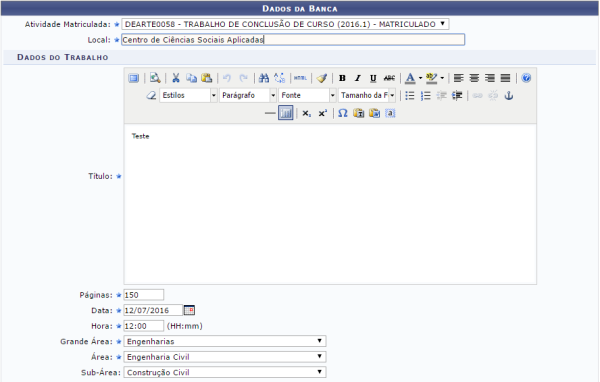The image size is (600, 382).
Task: Open the Tamanho da Fonte dropdown
Action: click(367, 95)
